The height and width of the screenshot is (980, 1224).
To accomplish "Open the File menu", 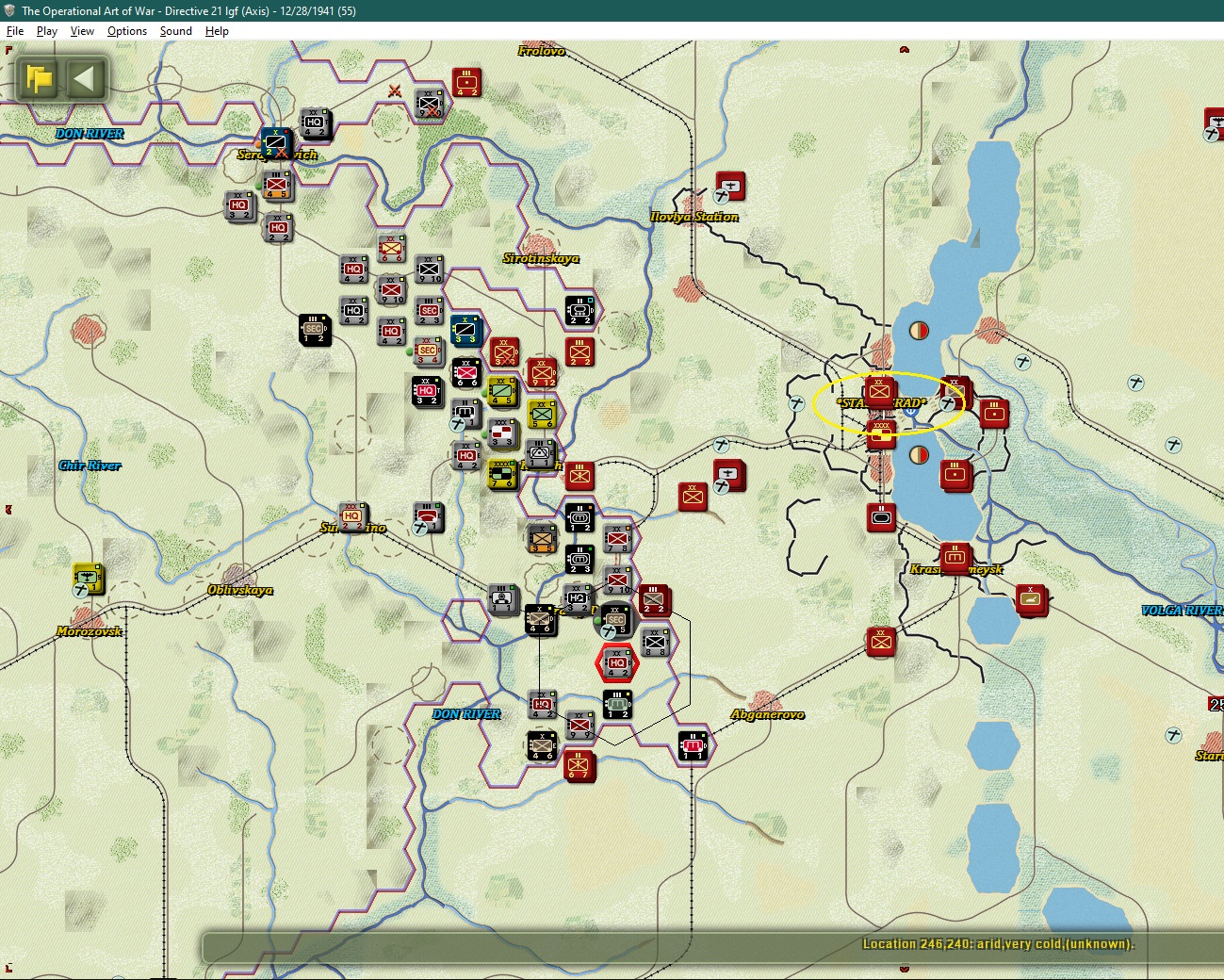I will click(x=15, y=31).
